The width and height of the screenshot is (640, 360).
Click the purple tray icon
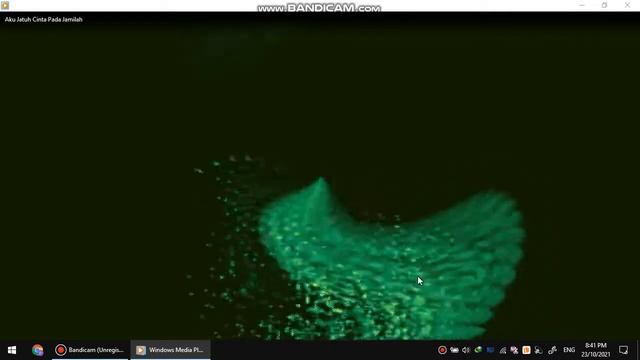click(514, 350)
